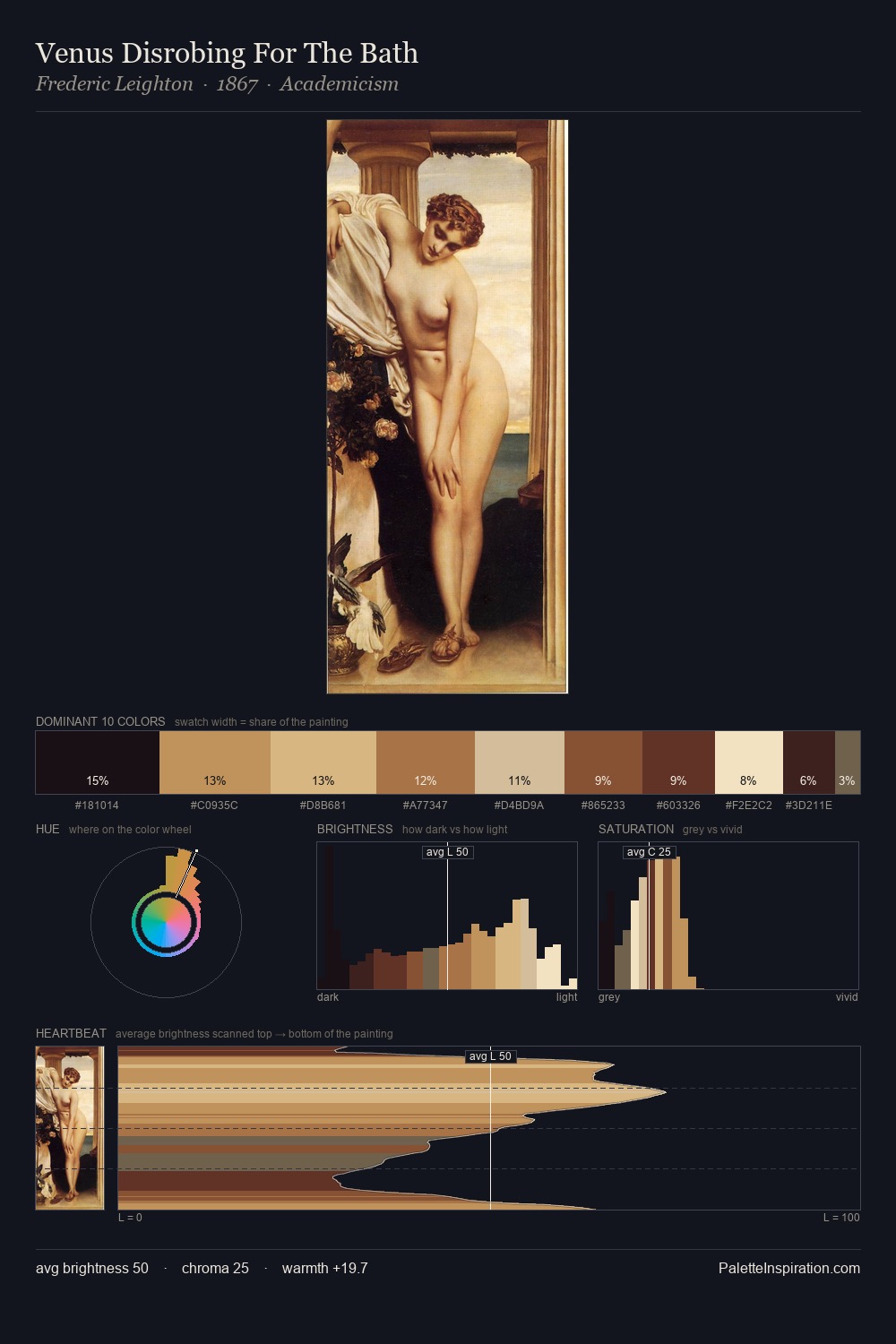Select the #865233 swatch
This screenshot has height=1344, width=896.
pos(603,762)
